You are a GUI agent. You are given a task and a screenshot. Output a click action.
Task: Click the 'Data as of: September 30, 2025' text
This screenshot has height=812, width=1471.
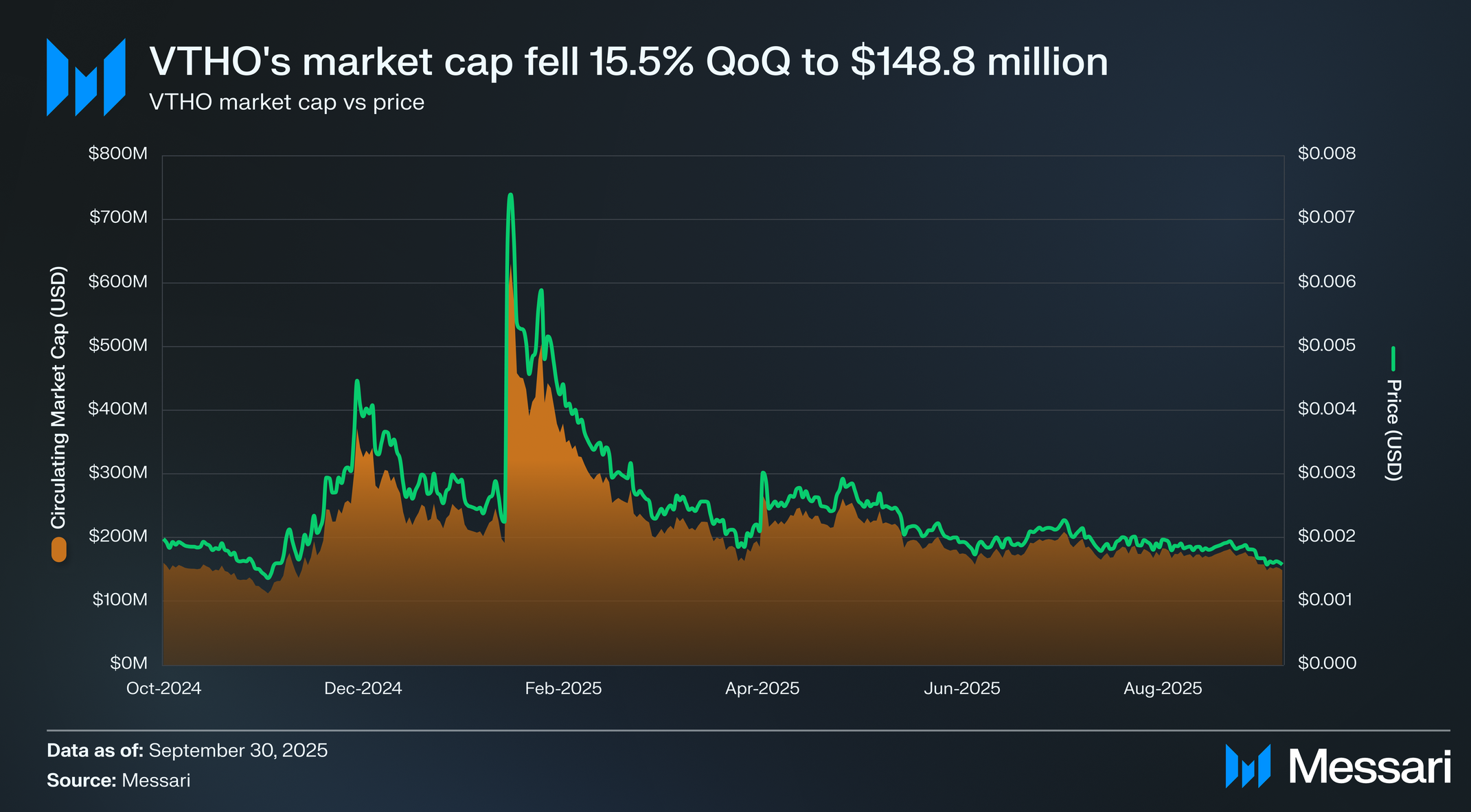tap(187, 750)
